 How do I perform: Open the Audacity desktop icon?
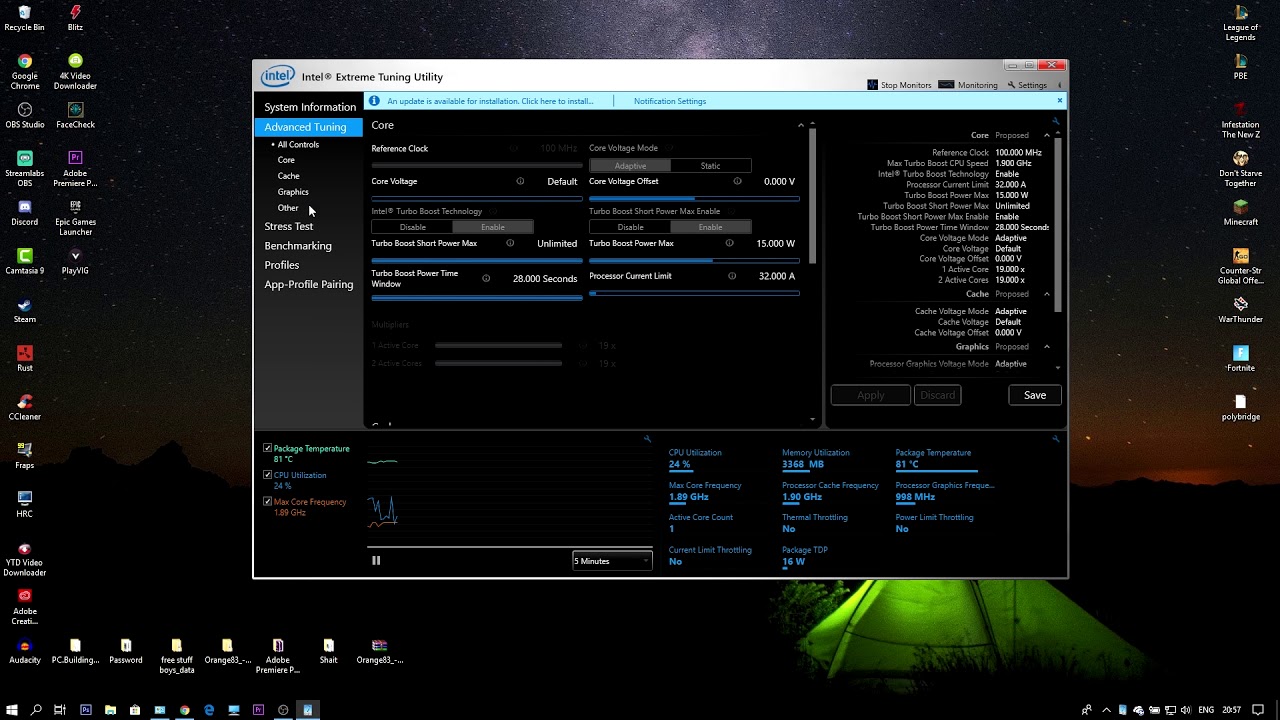click(x=24, y=651)
